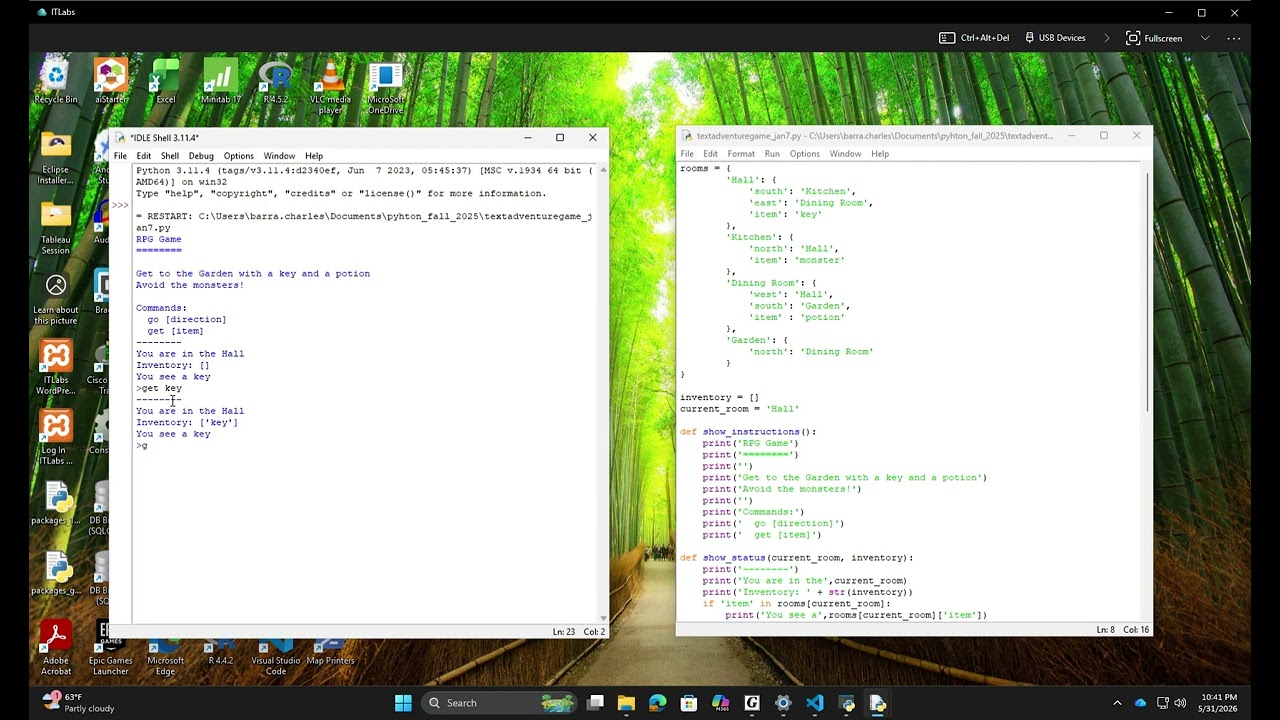Click the weather widget showing 63°F

coord(78,703)
